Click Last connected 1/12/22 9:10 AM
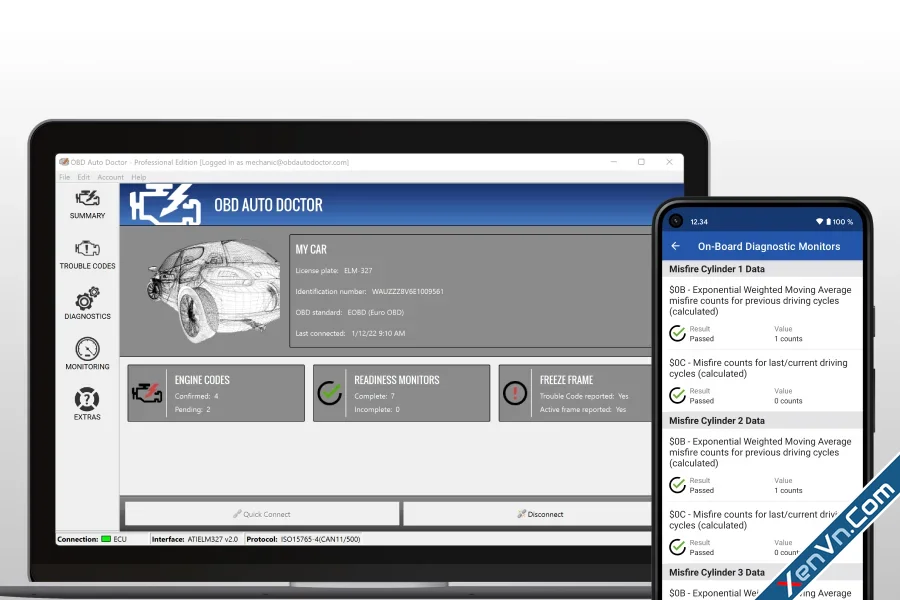 click(x=350, y=334)
